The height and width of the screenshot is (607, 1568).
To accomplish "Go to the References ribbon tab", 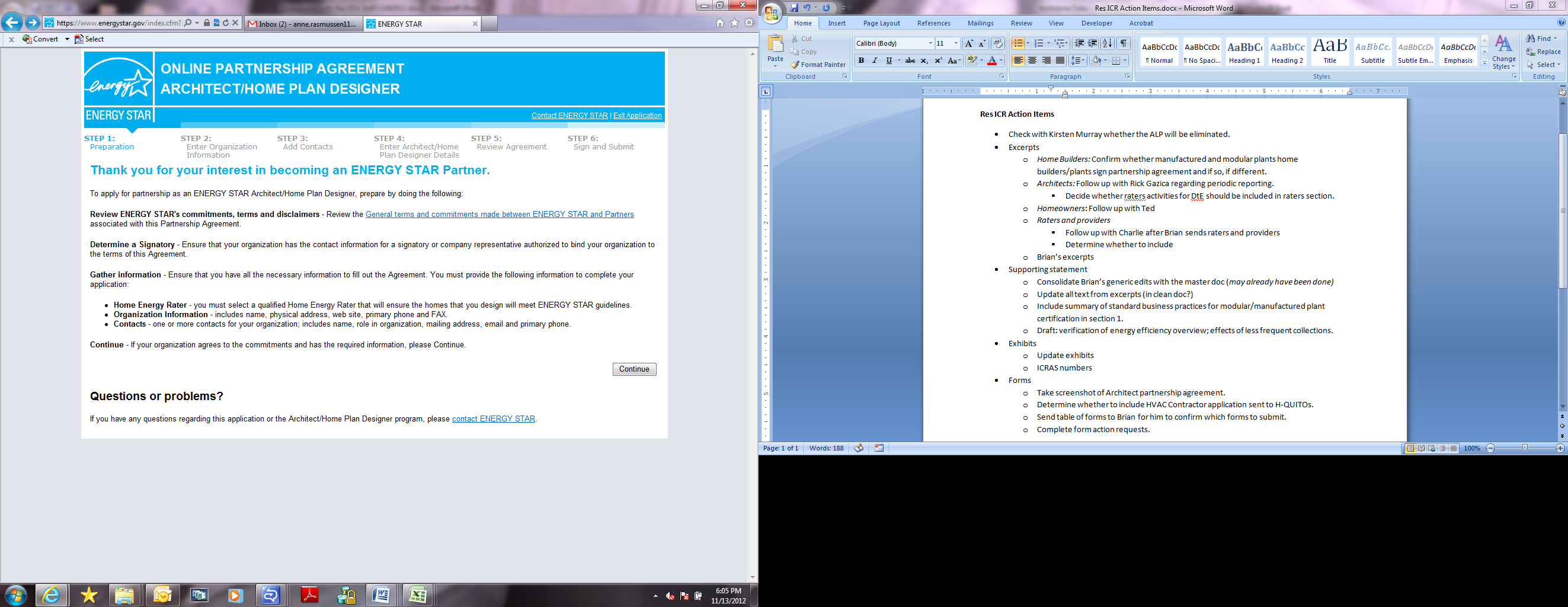I will [x=934, y=23].
